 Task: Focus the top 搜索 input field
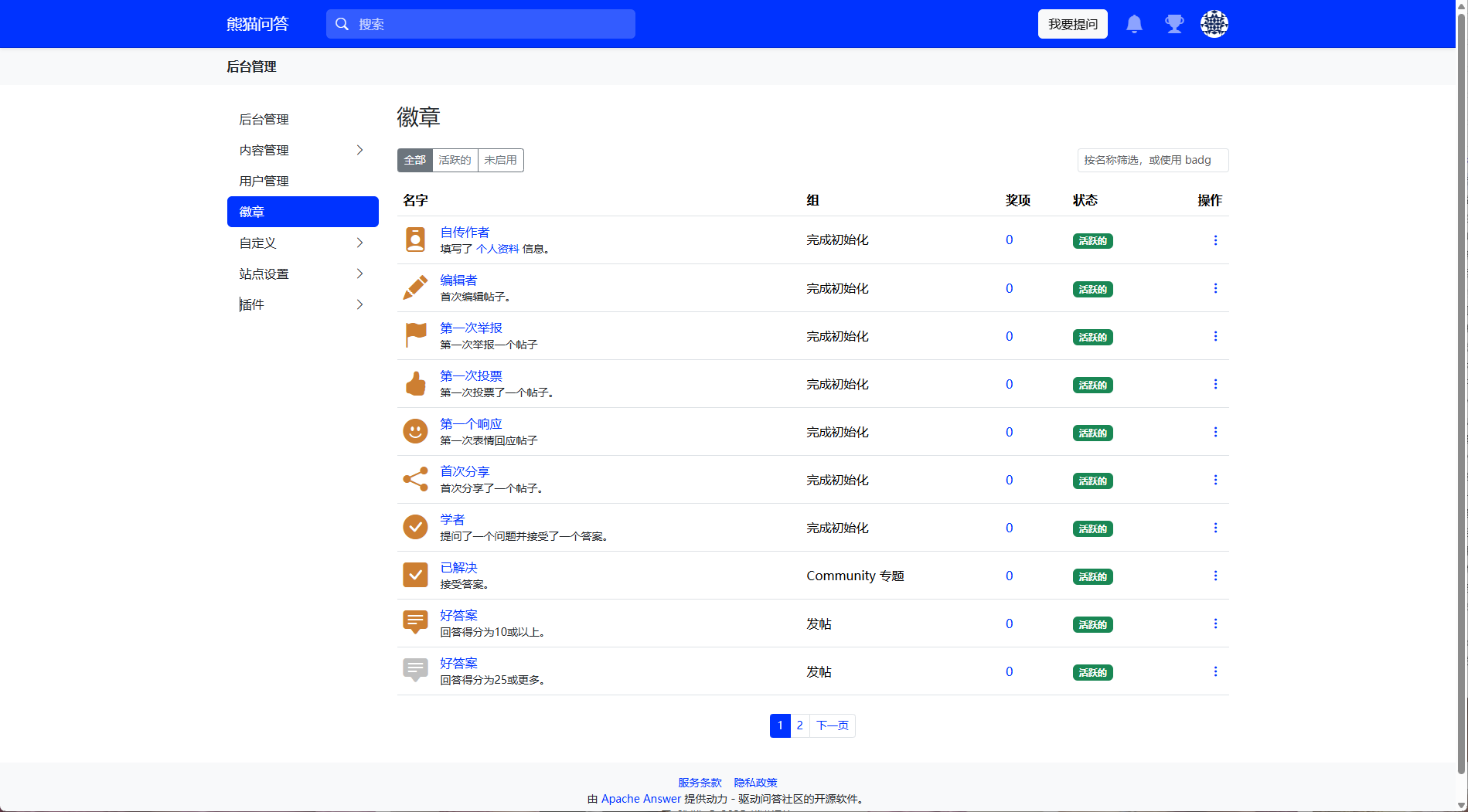click(480, 24)
